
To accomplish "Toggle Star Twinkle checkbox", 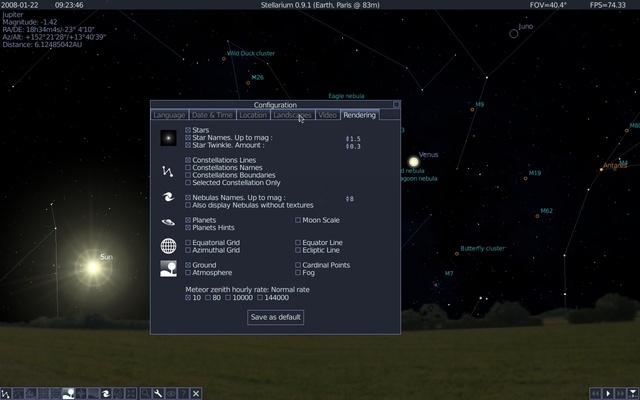I will tap(188, 145).
